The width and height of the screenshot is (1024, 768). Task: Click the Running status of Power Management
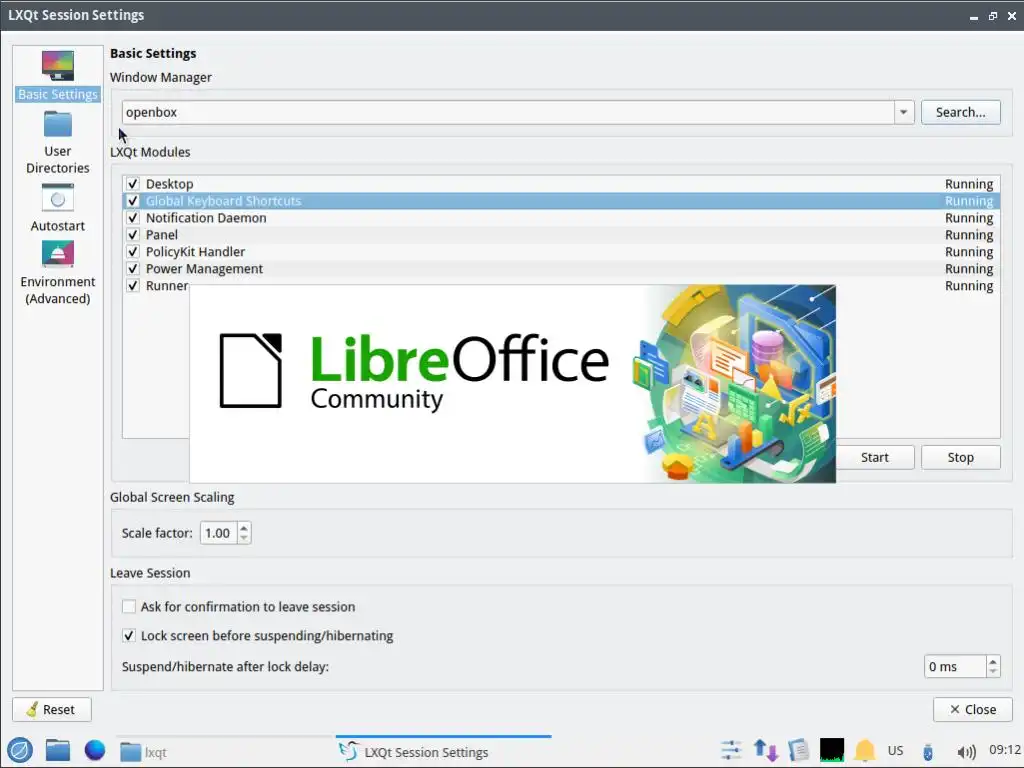(x=968, y=269)
